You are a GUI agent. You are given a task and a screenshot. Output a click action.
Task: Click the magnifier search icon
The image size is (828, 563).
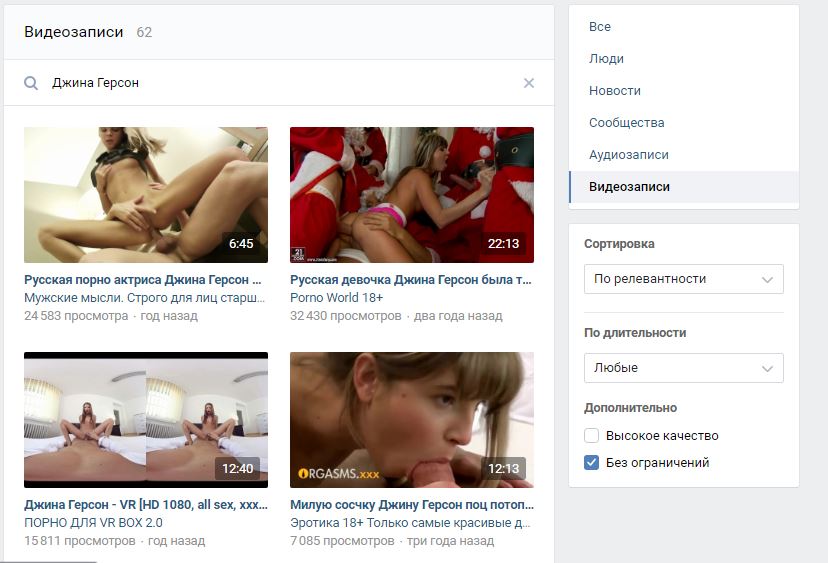point(31,83)
